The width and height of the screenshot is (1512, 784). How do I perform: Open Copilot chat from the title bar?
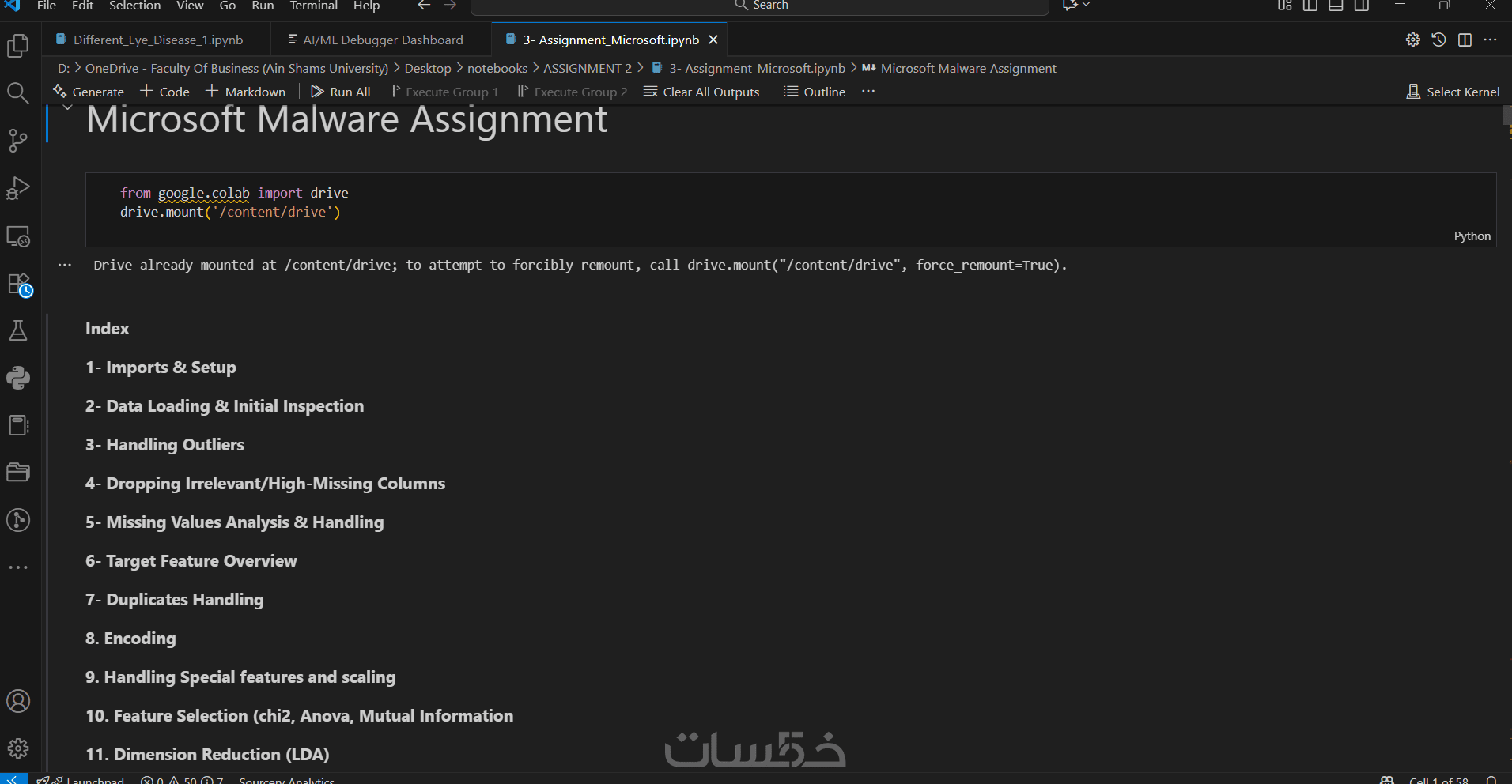tap(1070, 6)
